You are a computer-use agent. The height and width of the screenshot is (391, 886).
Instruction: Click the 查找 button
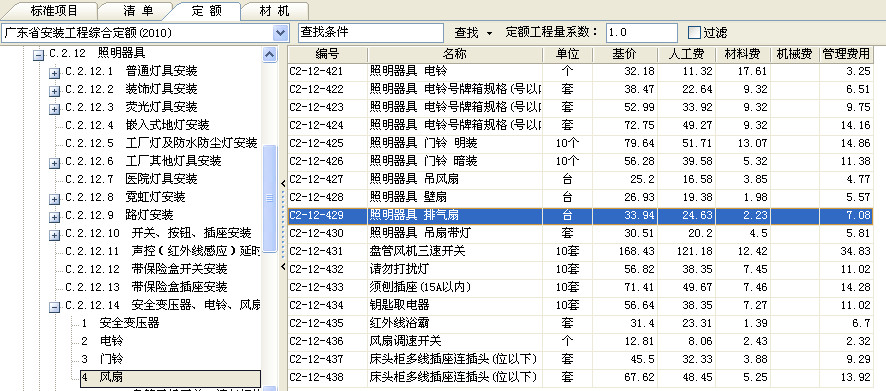[466, 33]
